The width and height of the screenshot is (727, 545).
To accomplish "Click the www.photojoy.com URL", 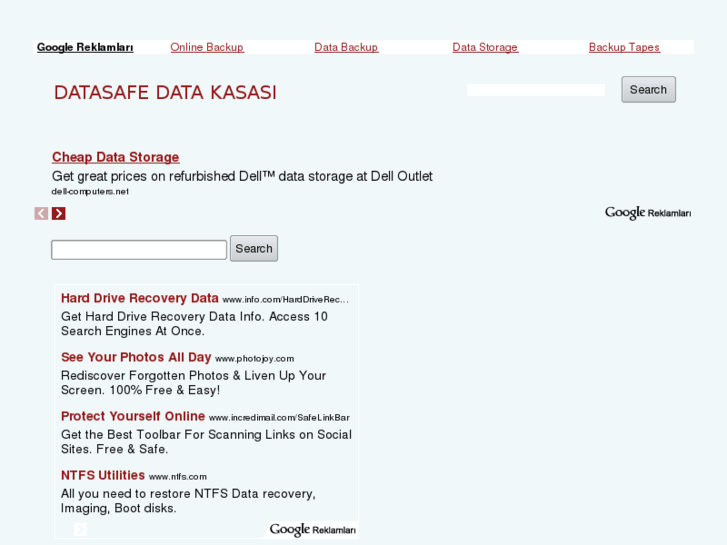I will (x=254, y=359).
